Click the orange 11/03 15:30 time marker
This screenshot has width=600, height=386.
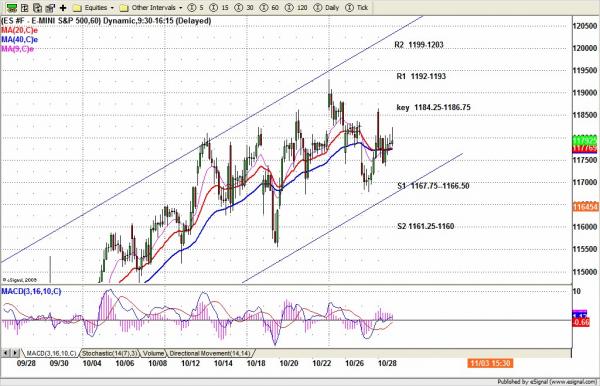point(490,363)
